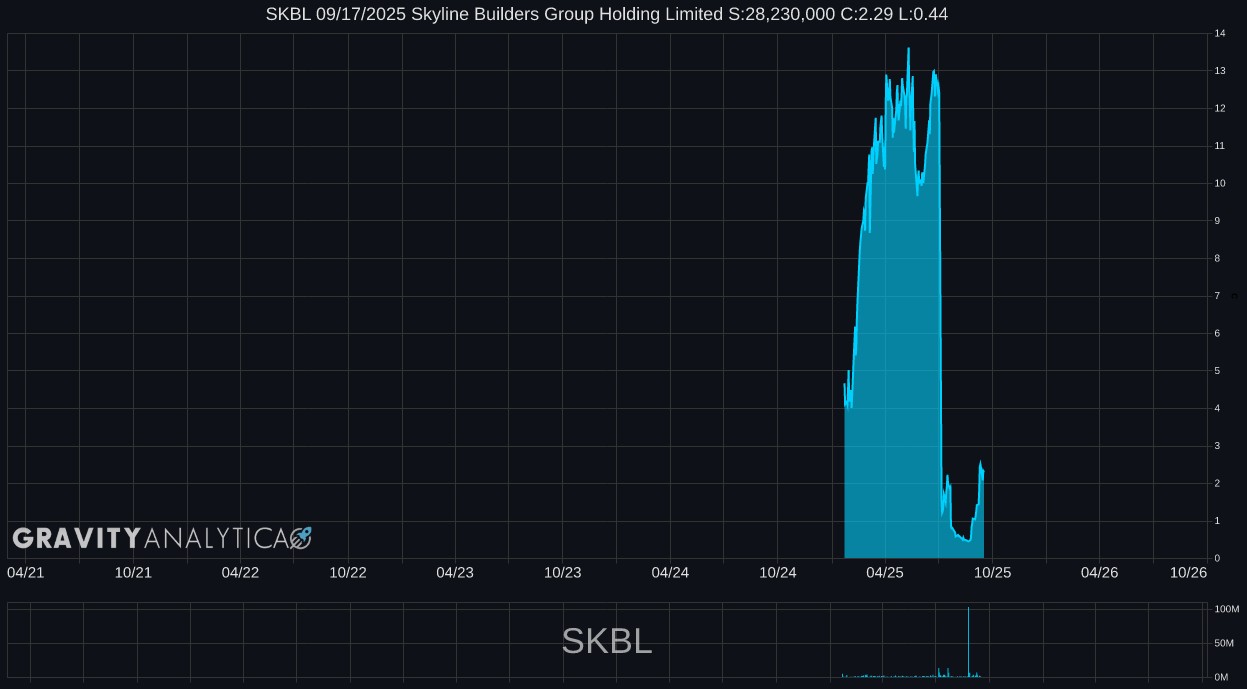
Task: Select price axis value 12
Action: click(x=1220, y=109)
